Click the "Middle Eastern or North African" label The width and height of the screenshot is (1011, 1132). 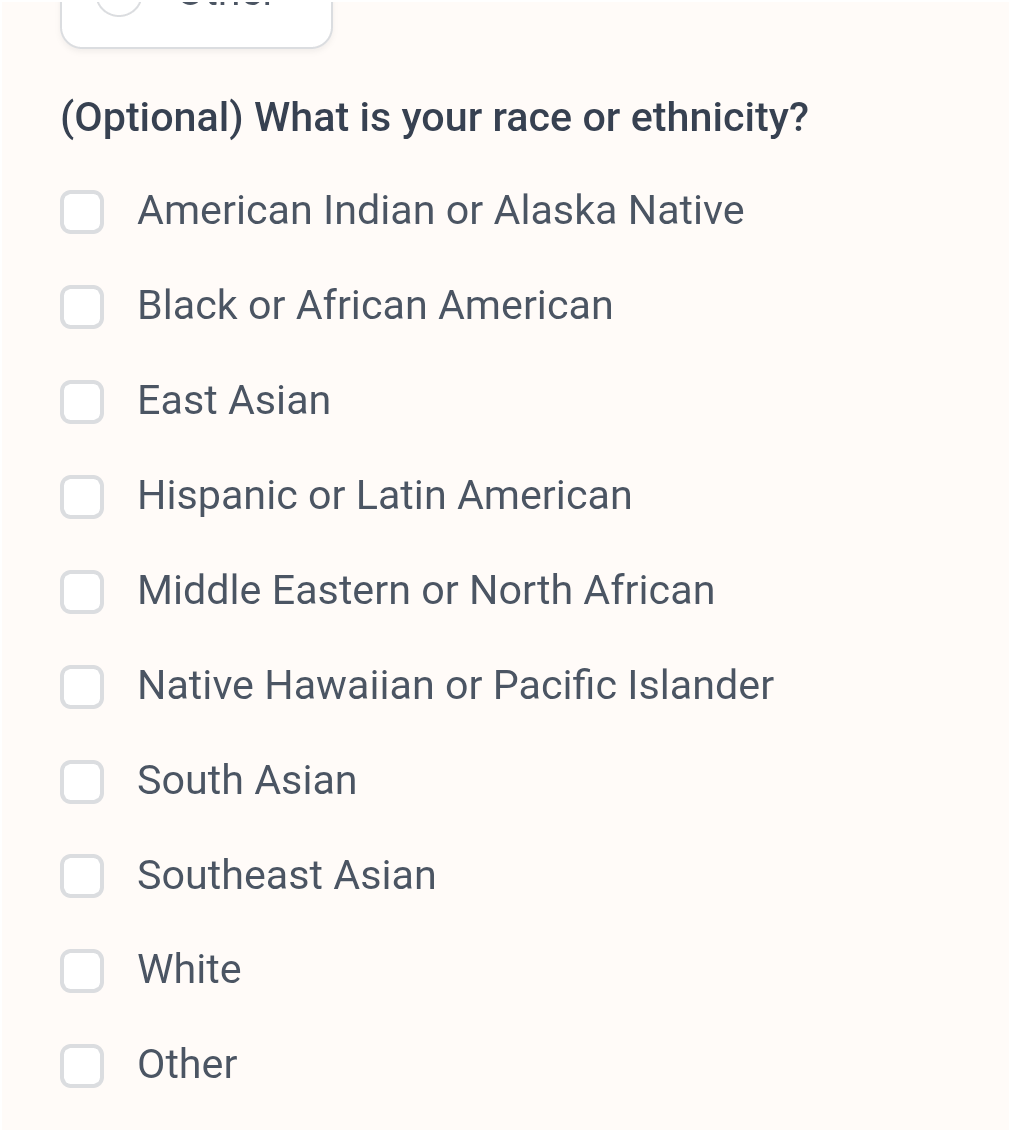(x=426, y=591)
